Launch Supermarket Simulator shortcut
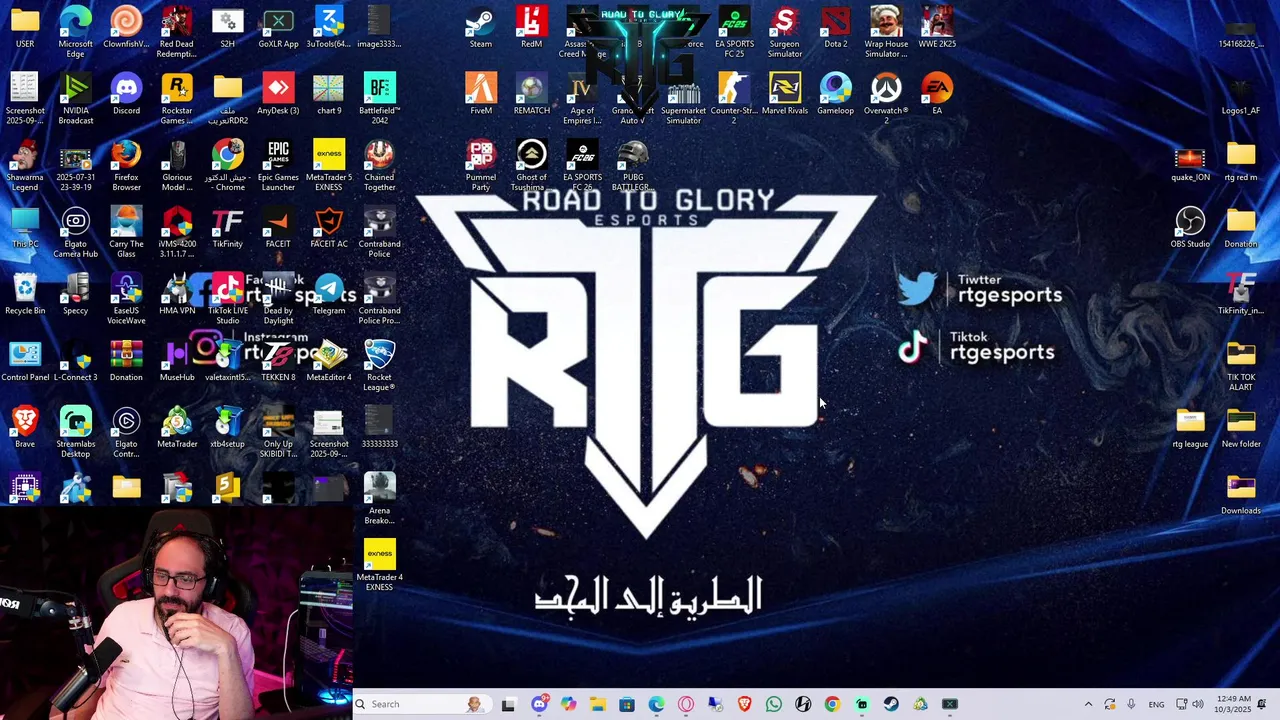Screen dimensions: 1280x720 [x=683, y=99]
